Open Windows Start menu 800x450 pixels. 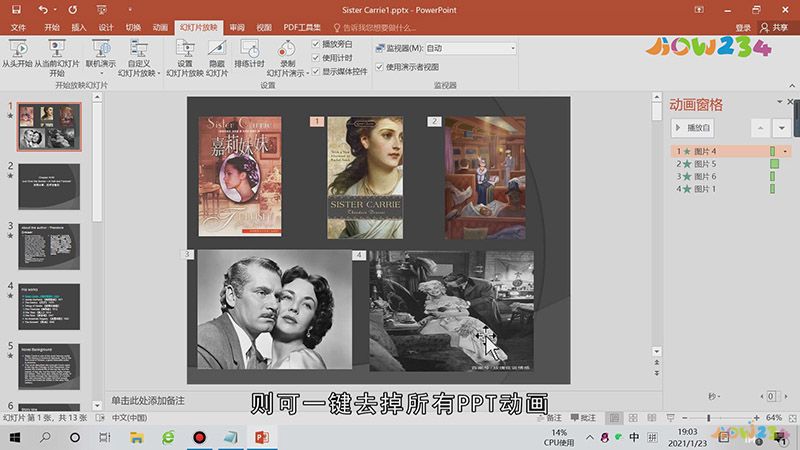coord(14,437)
